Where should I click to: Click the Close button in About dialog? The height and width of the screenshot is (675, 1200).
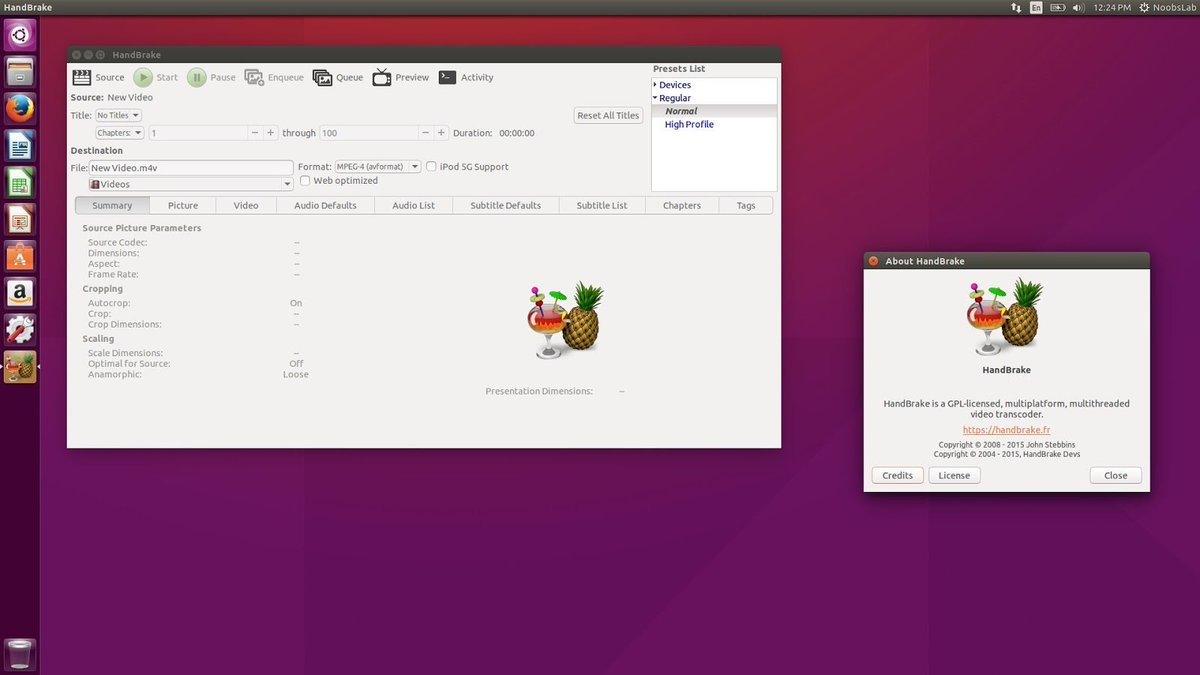pos(1116,476)
